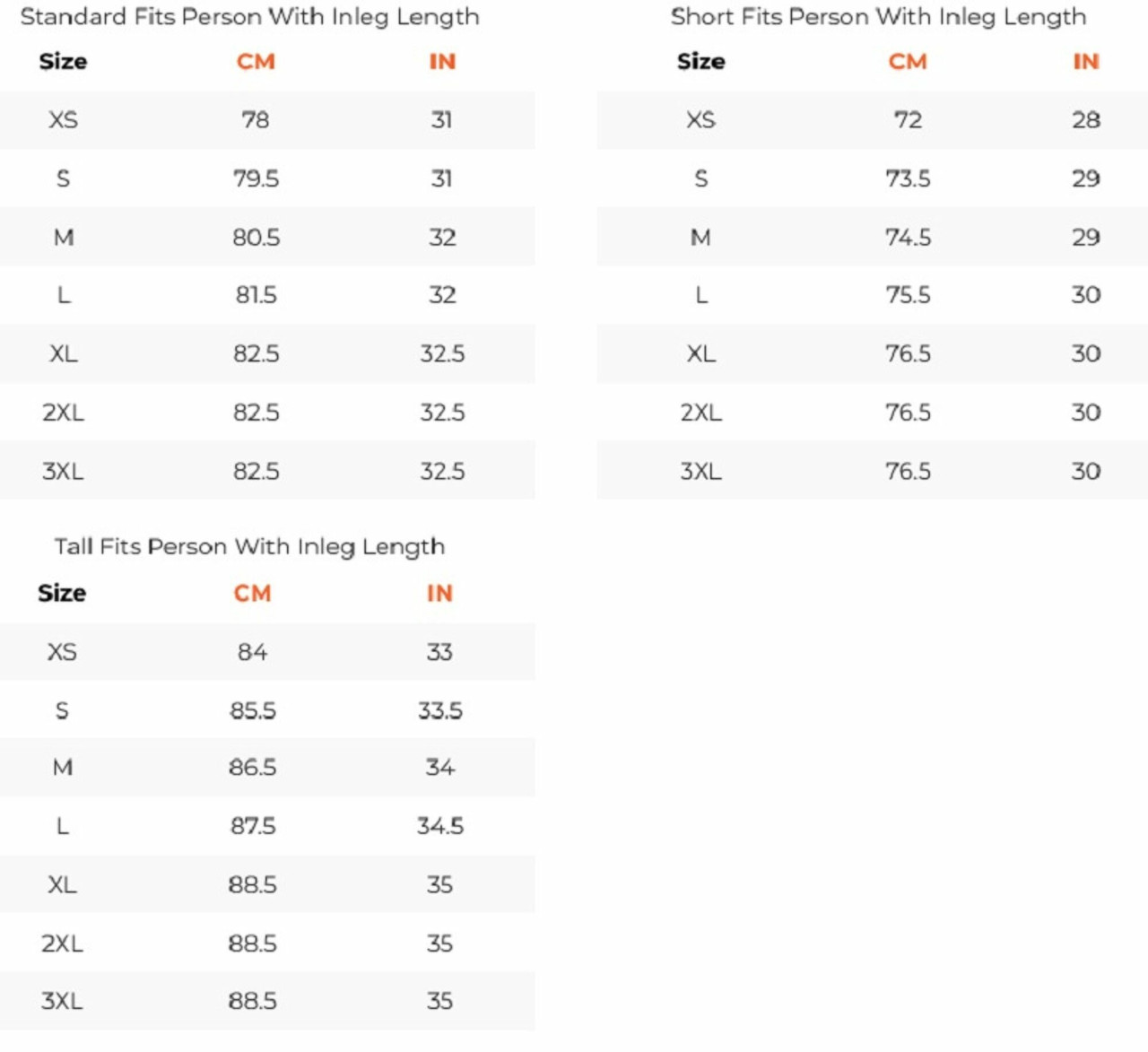Click the 3XL size label in Tall table
This screenshot has height=1052, width=1148.
[x=62, y=1001]
